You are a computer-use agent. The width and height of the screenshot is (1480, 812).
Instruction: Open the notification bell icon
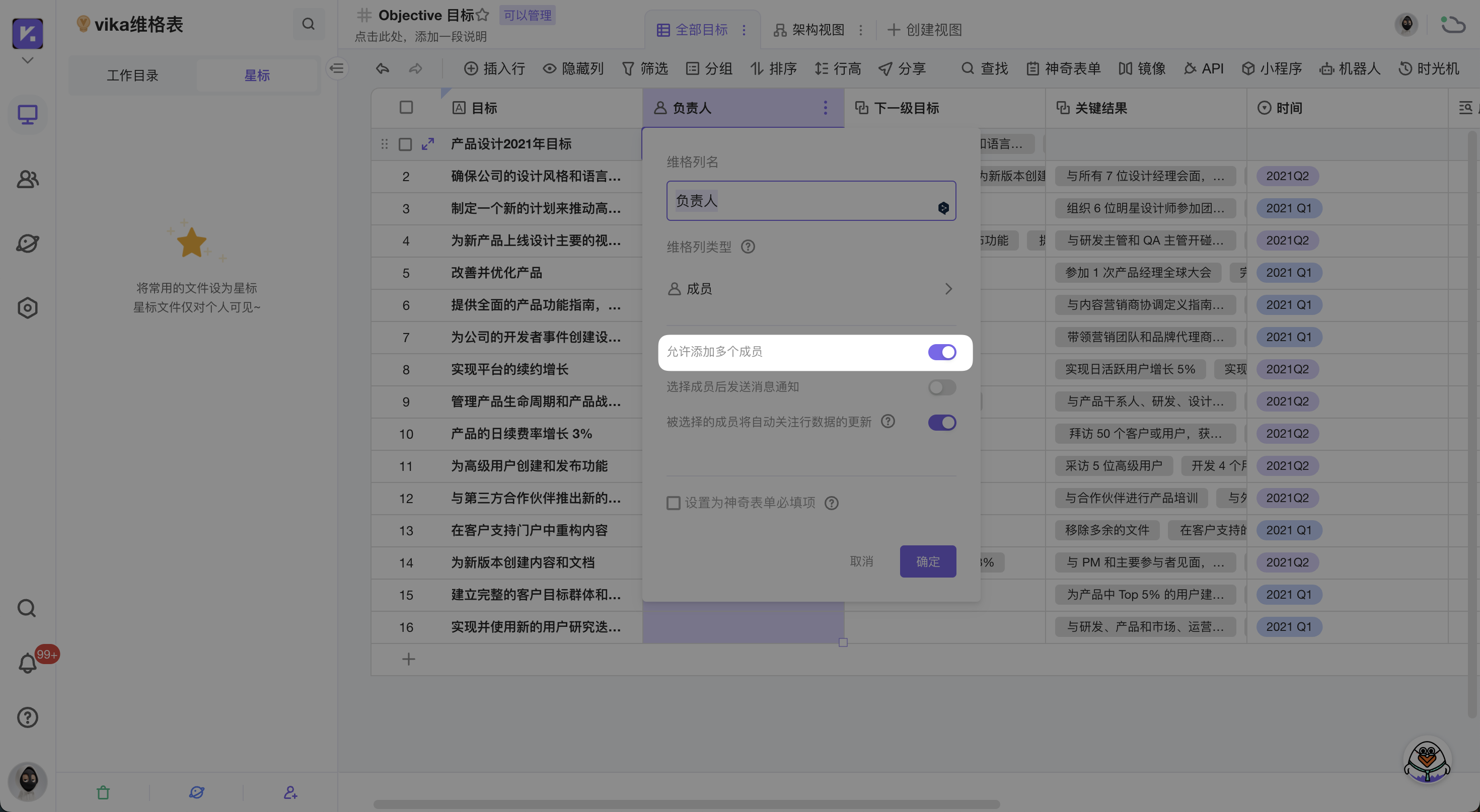point(27,664)
